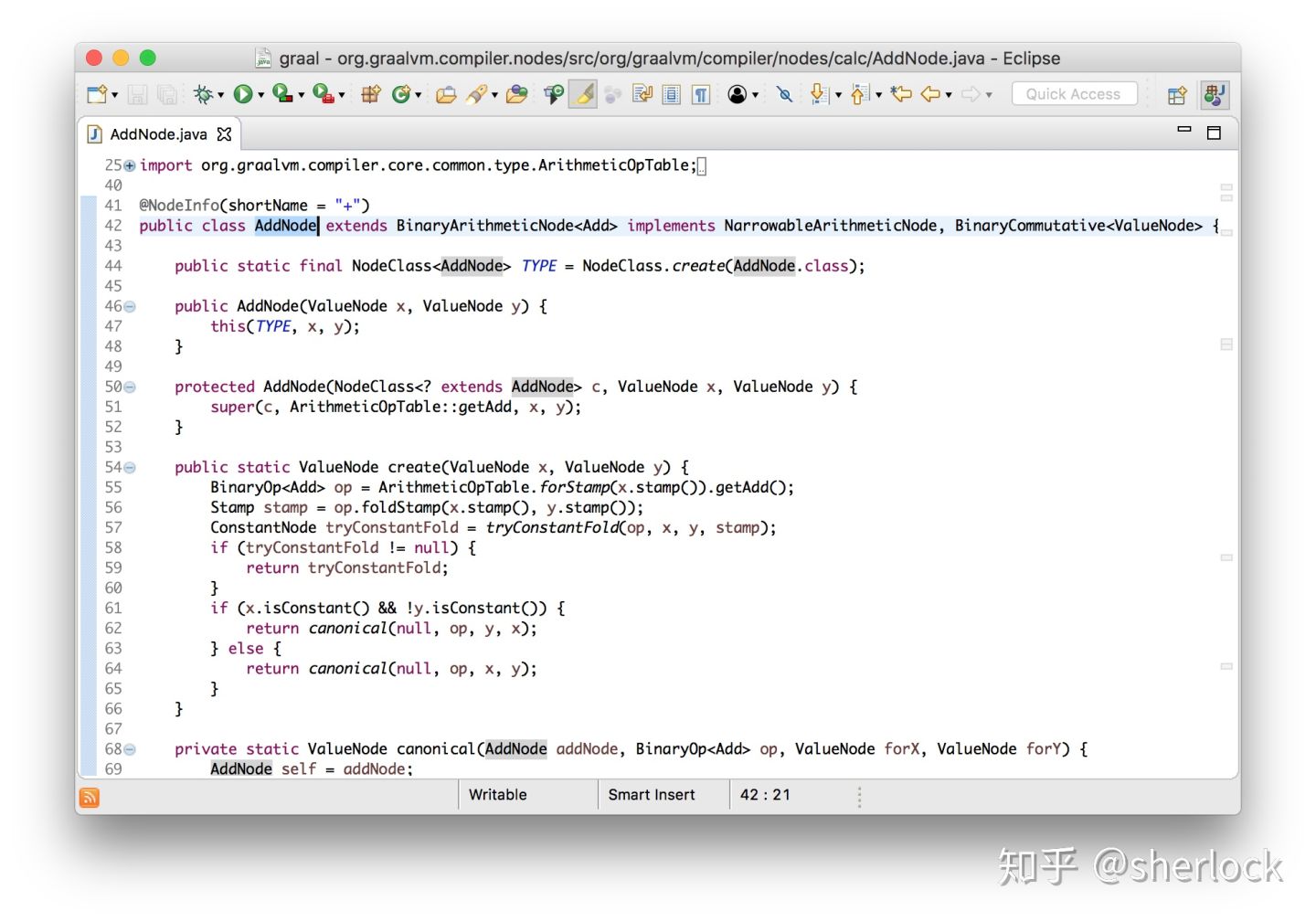The image size is (1316, 922).
Task: Click the RSS feed status bar icon
Action: 90,797
